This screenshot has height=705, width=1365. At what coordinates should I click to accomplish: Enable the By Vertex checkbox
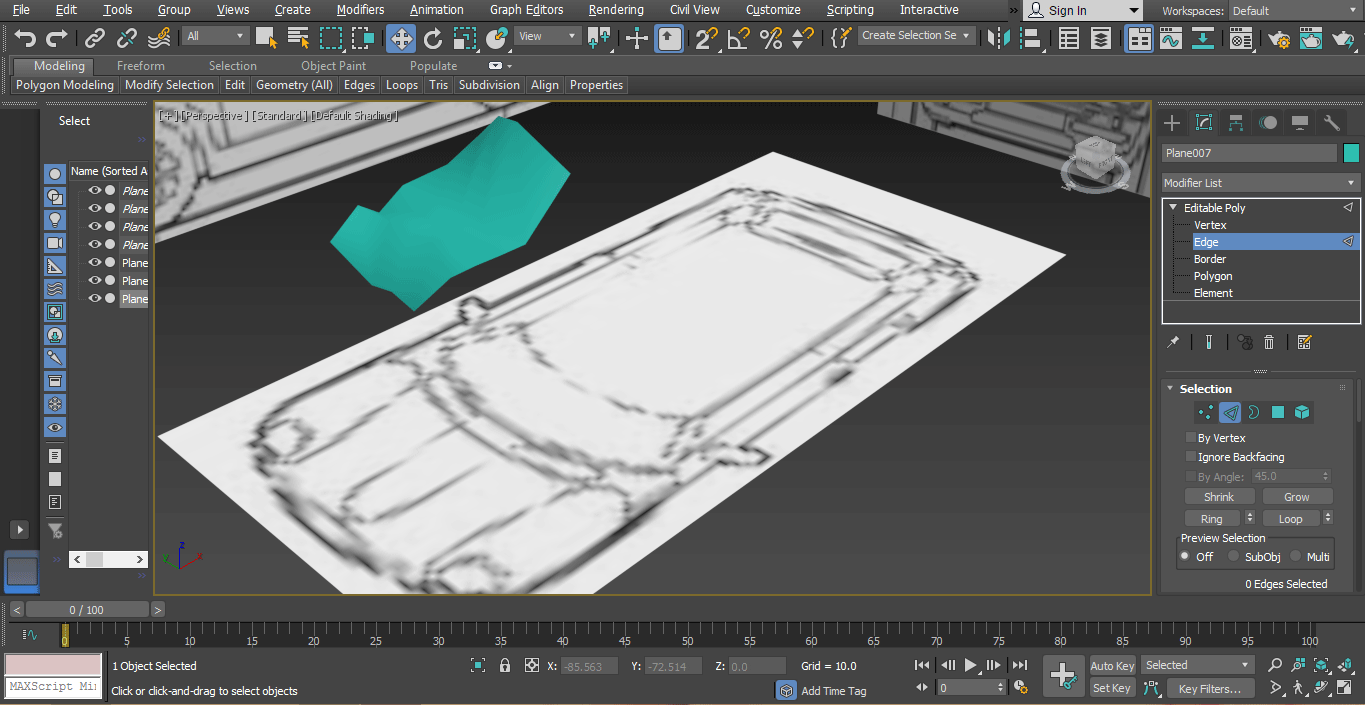click(1191, 437)
